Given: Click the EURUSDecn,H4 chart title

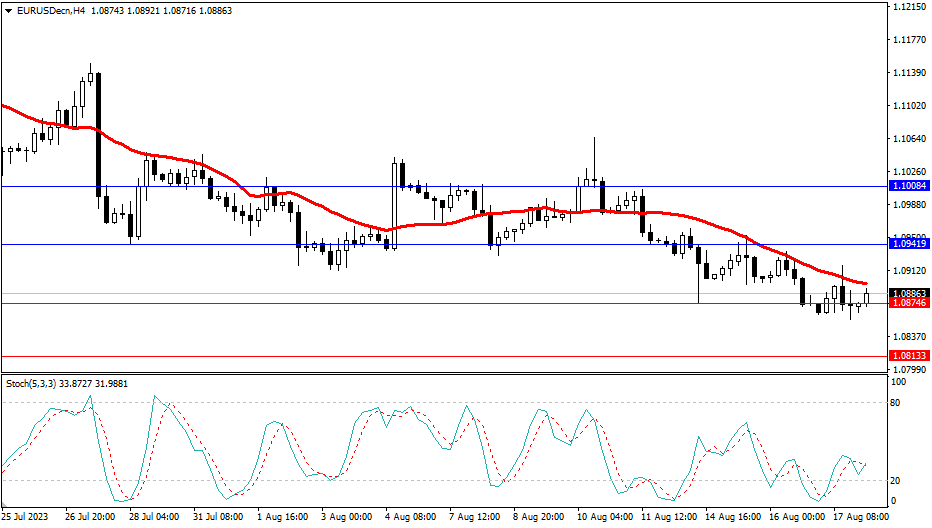Looking at the screenshot, I should 43,9.
